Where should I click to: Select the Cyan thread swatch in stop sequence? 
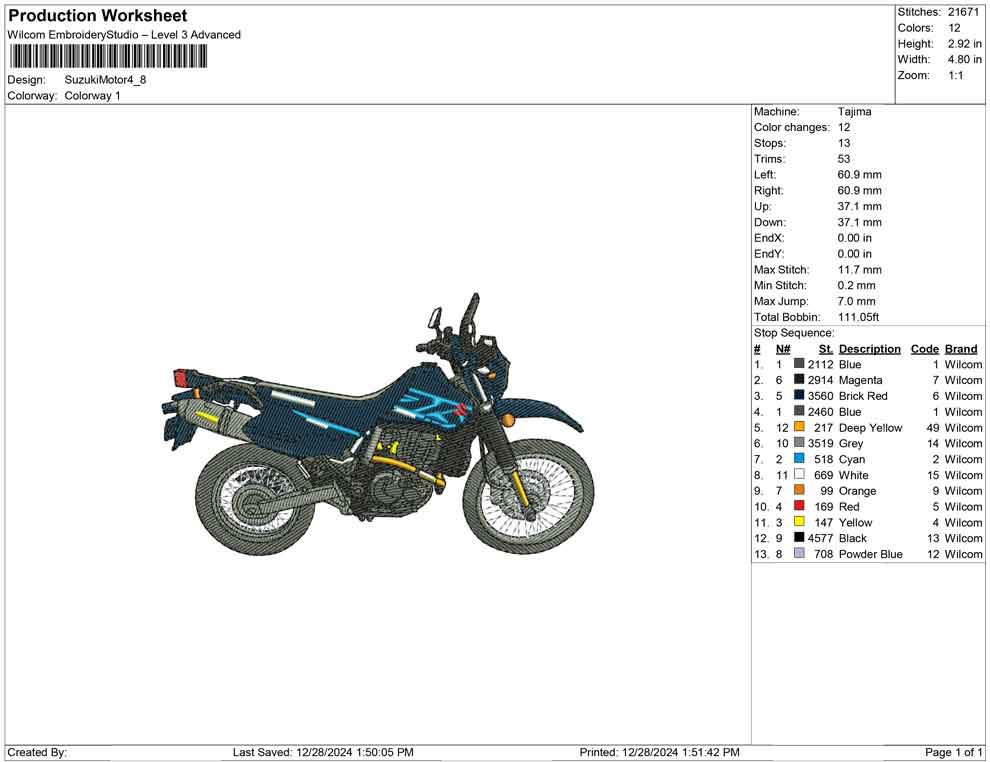tap(800, 459)
